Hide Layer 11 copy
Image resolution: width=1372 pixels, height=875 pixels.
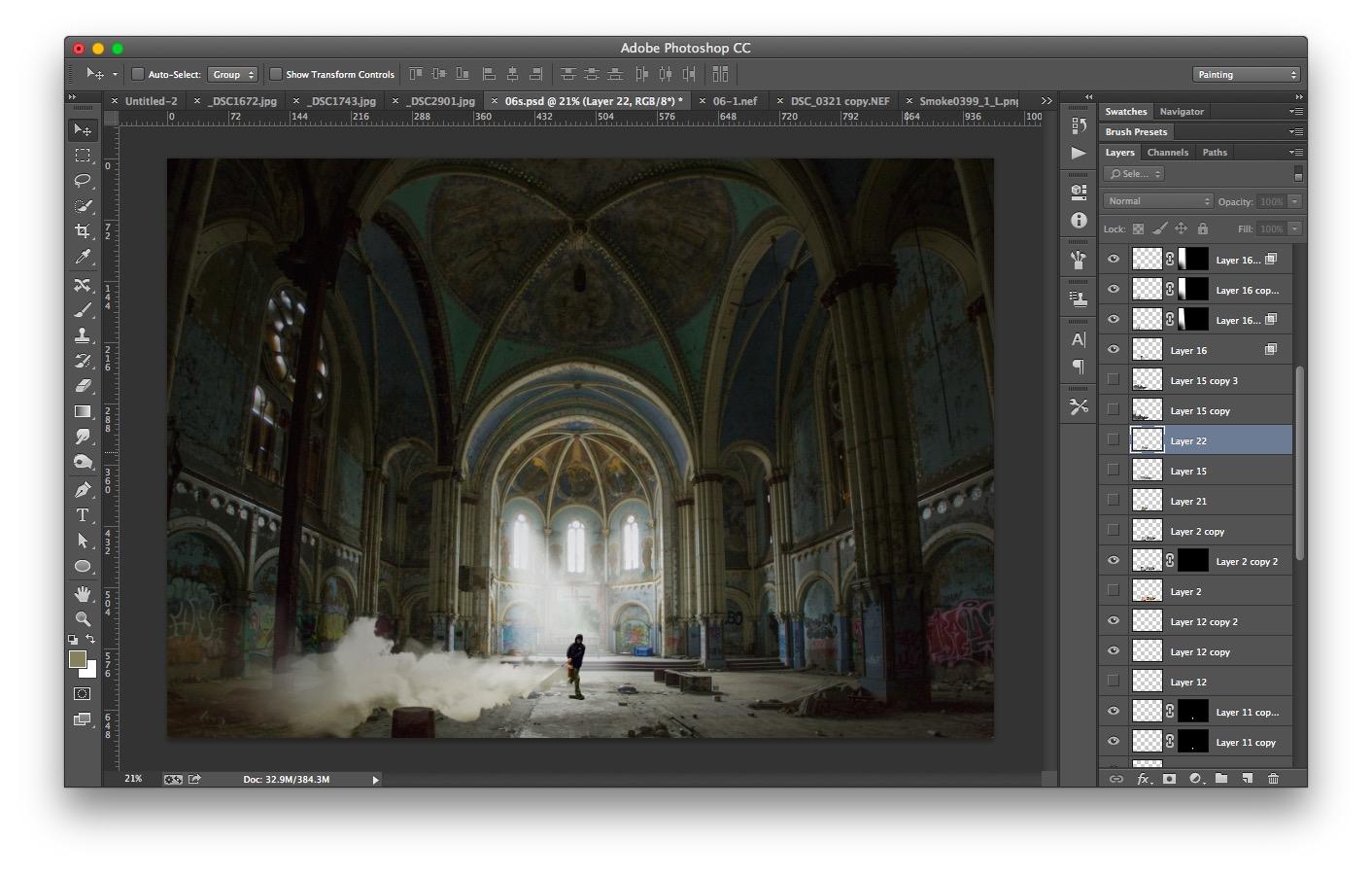pyautogui.click(x=1114, y=742)
